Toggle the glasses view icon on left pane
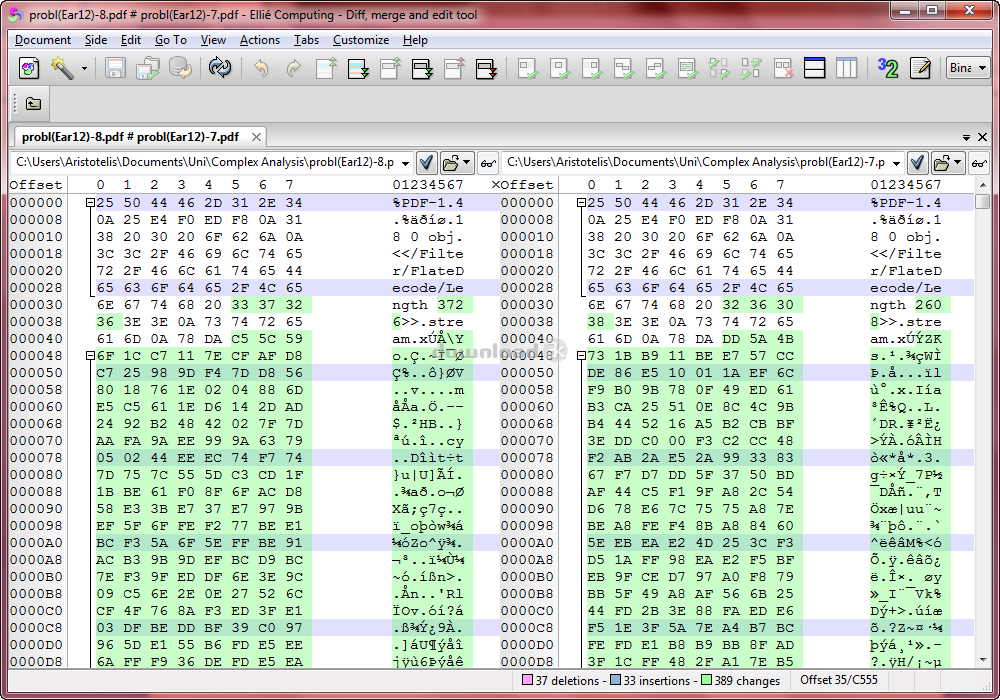This screenshot has width=1000, height=700. click(x=487, y=162)
